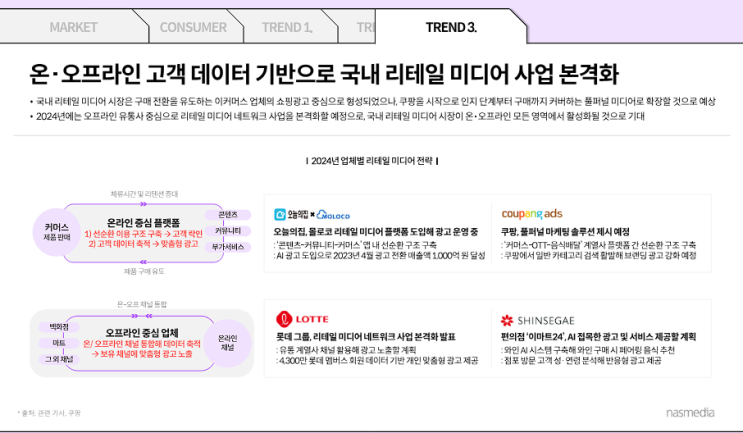Click the SHINSEGAE flower logo

(507, 321)
